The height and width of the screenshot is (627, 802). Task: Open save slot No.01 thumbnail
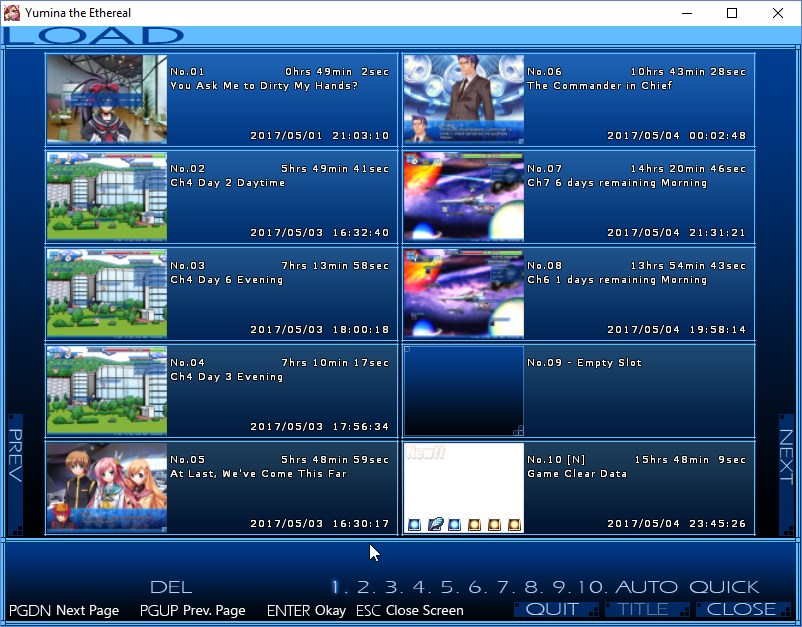[107, 99]
